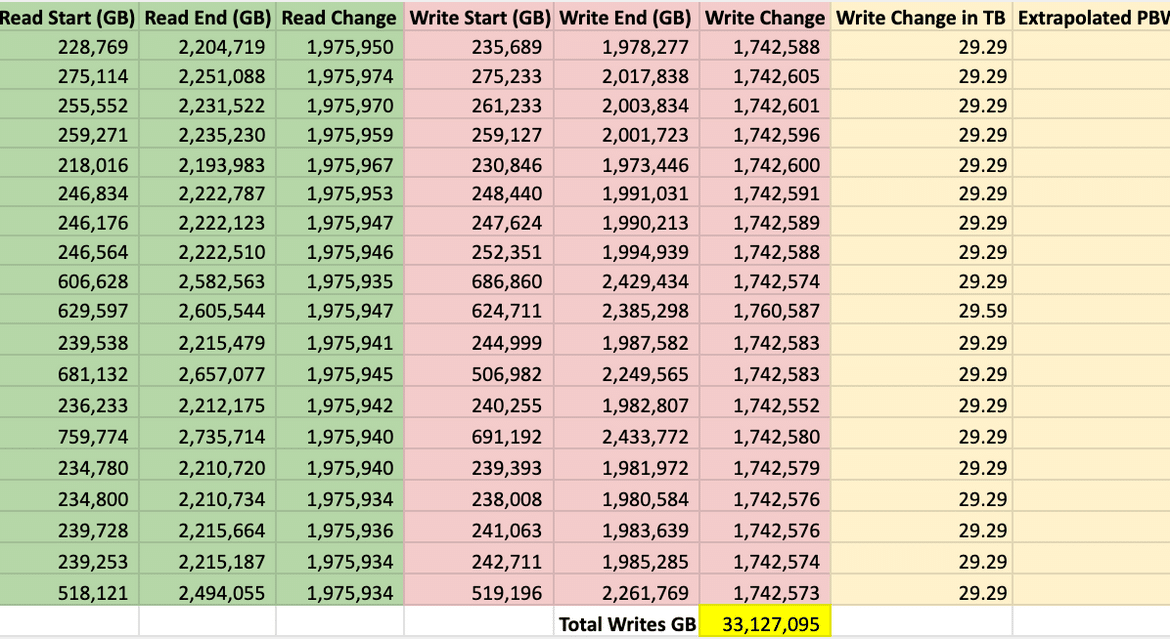The height and width of the screenshot is (639, 1170).
Task: Select the Write End cell 1,978,277
Action: click(627, 47)
